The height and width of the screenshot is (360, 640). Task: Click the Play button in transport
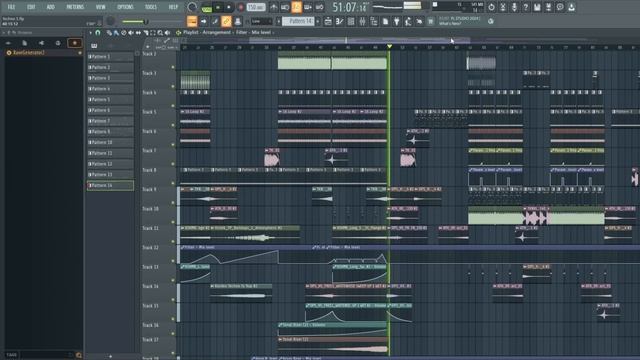coord(218,7)
